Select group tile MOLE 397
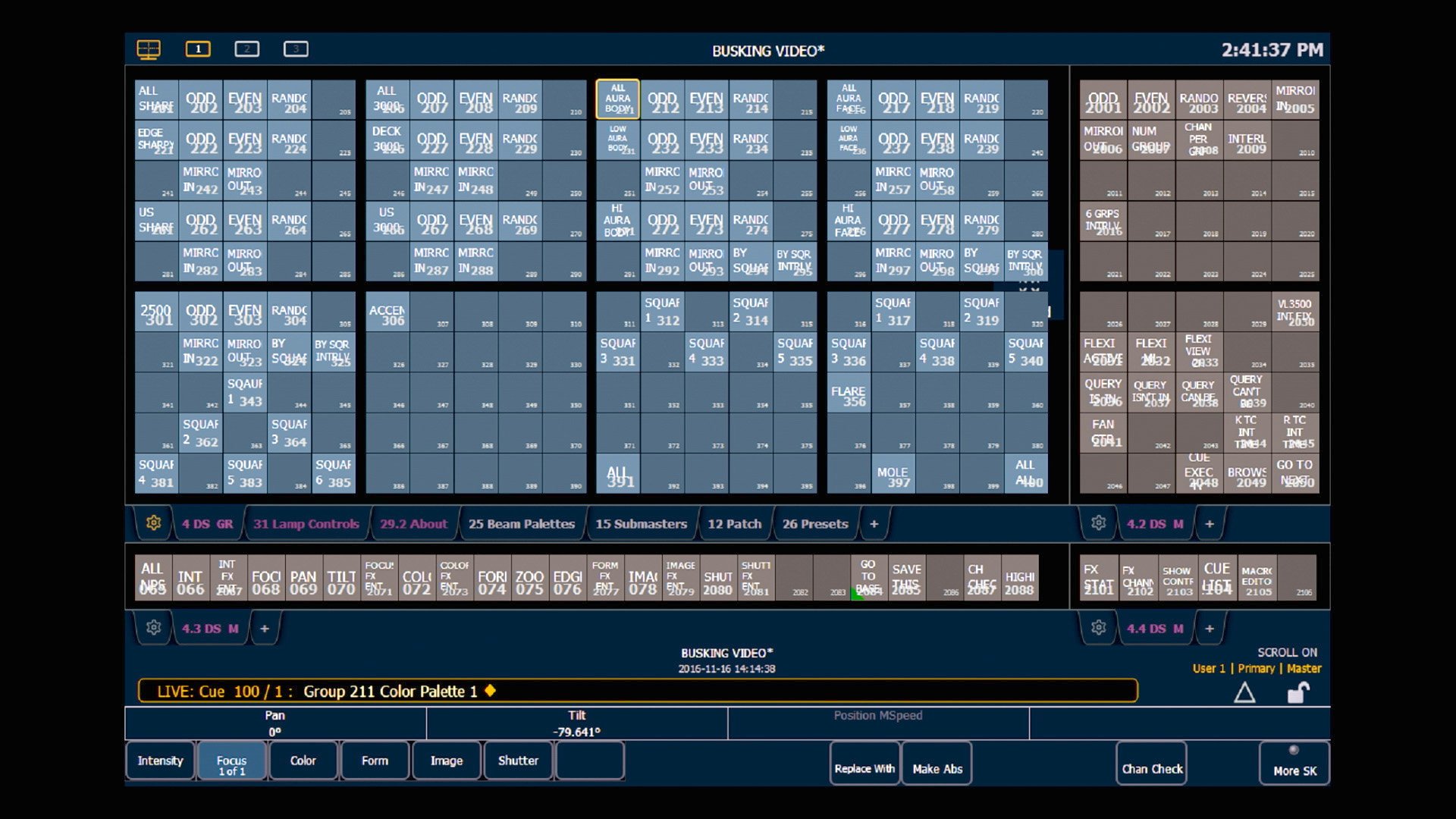The width and height of the screenshot is (1456, 819). point(893,474)
